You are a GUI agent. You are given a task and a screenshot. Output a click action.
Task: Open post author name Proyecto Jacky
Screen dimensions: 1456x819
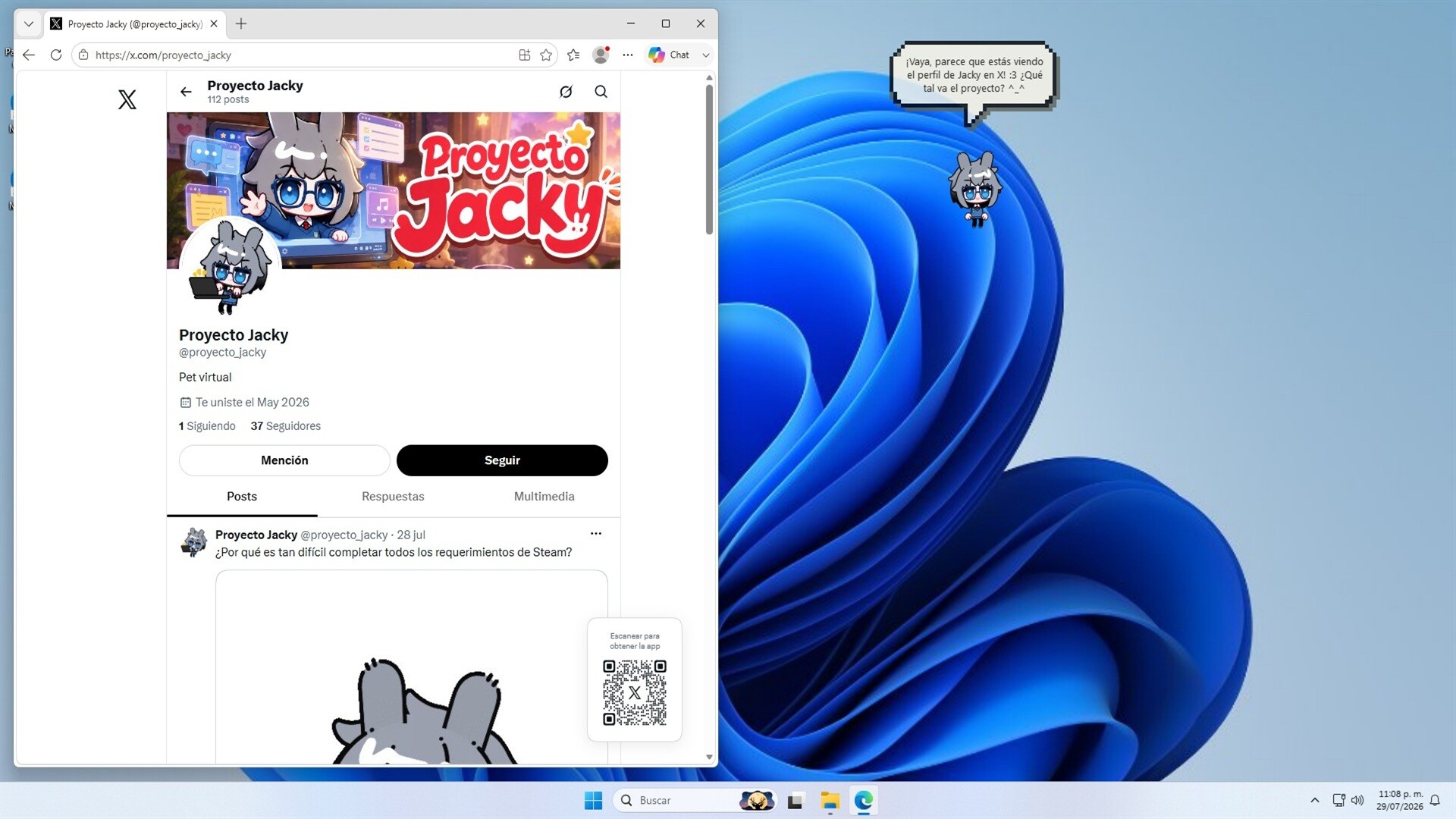pyautogui.click(x=256, y=535)
